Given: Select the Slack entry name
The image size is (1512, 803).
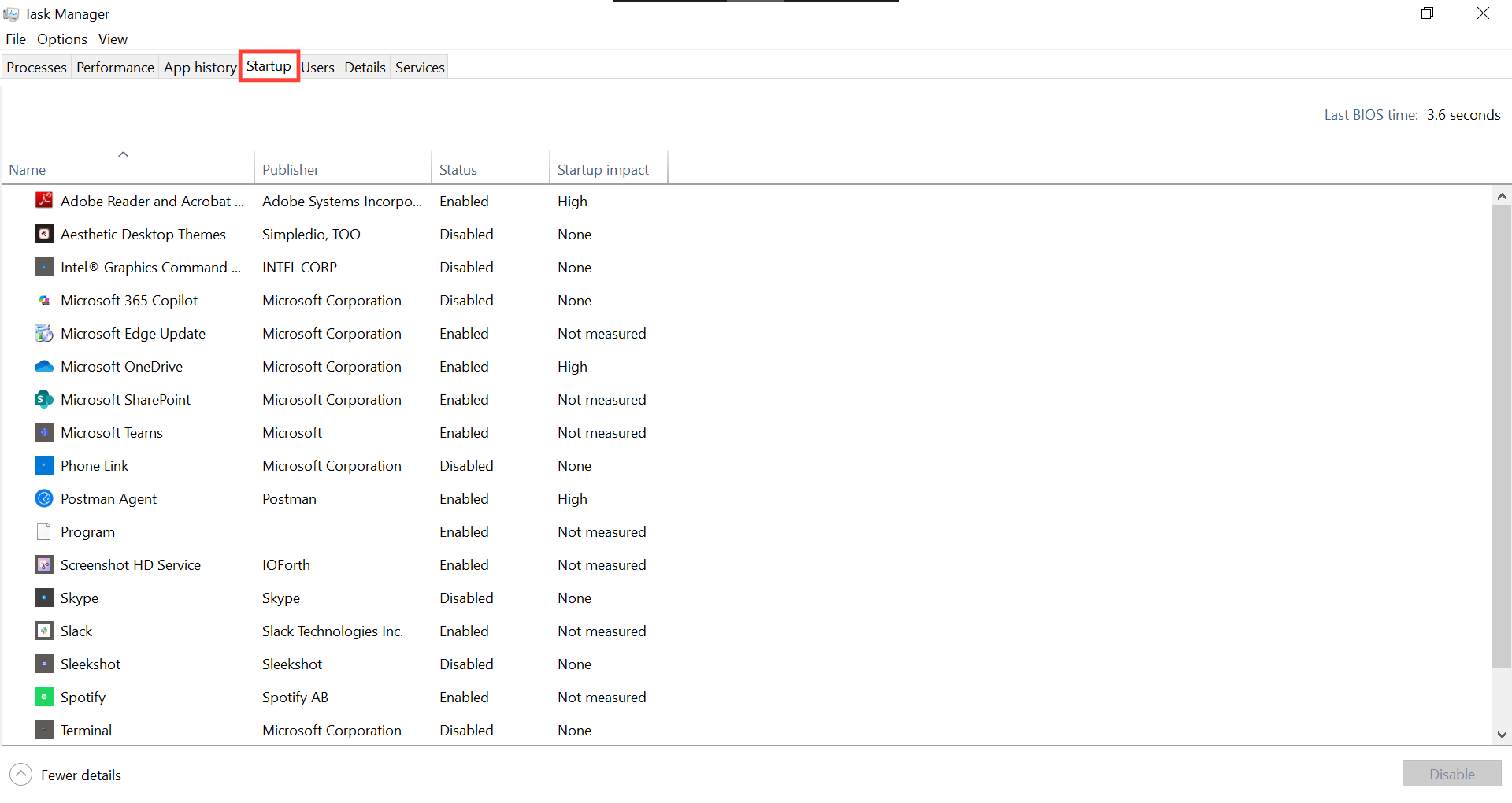Looking at the screenshot, I should (x=76, y=631).
